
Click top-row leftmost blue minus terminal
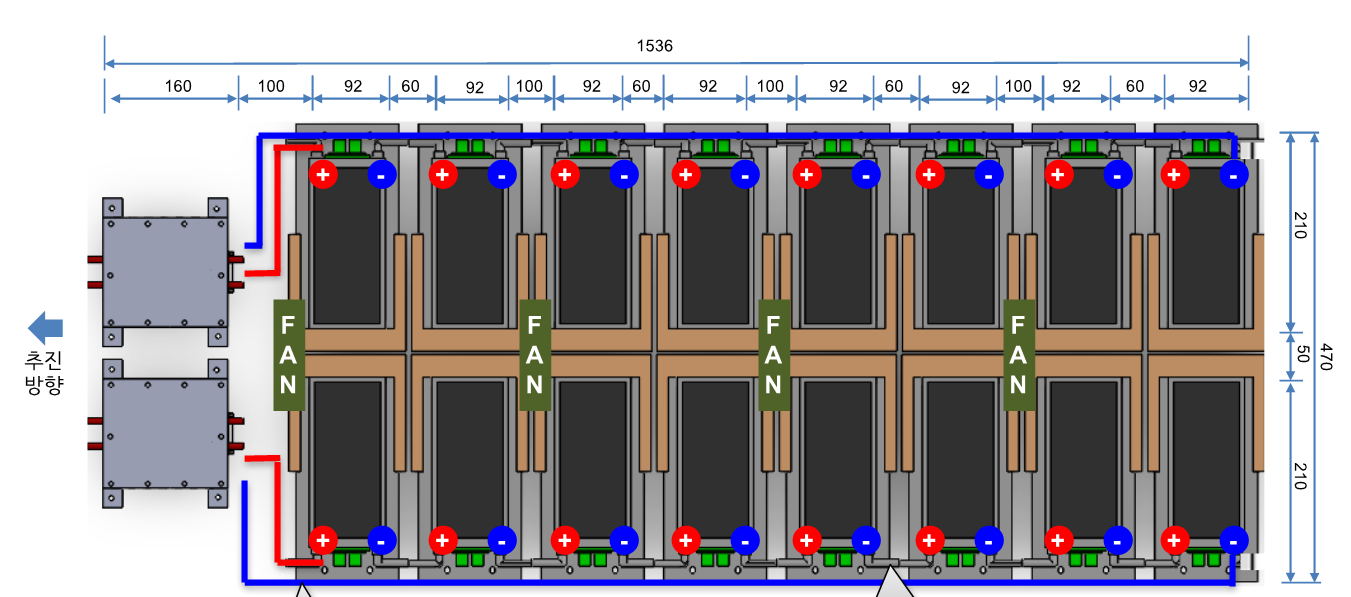(381, 175)
